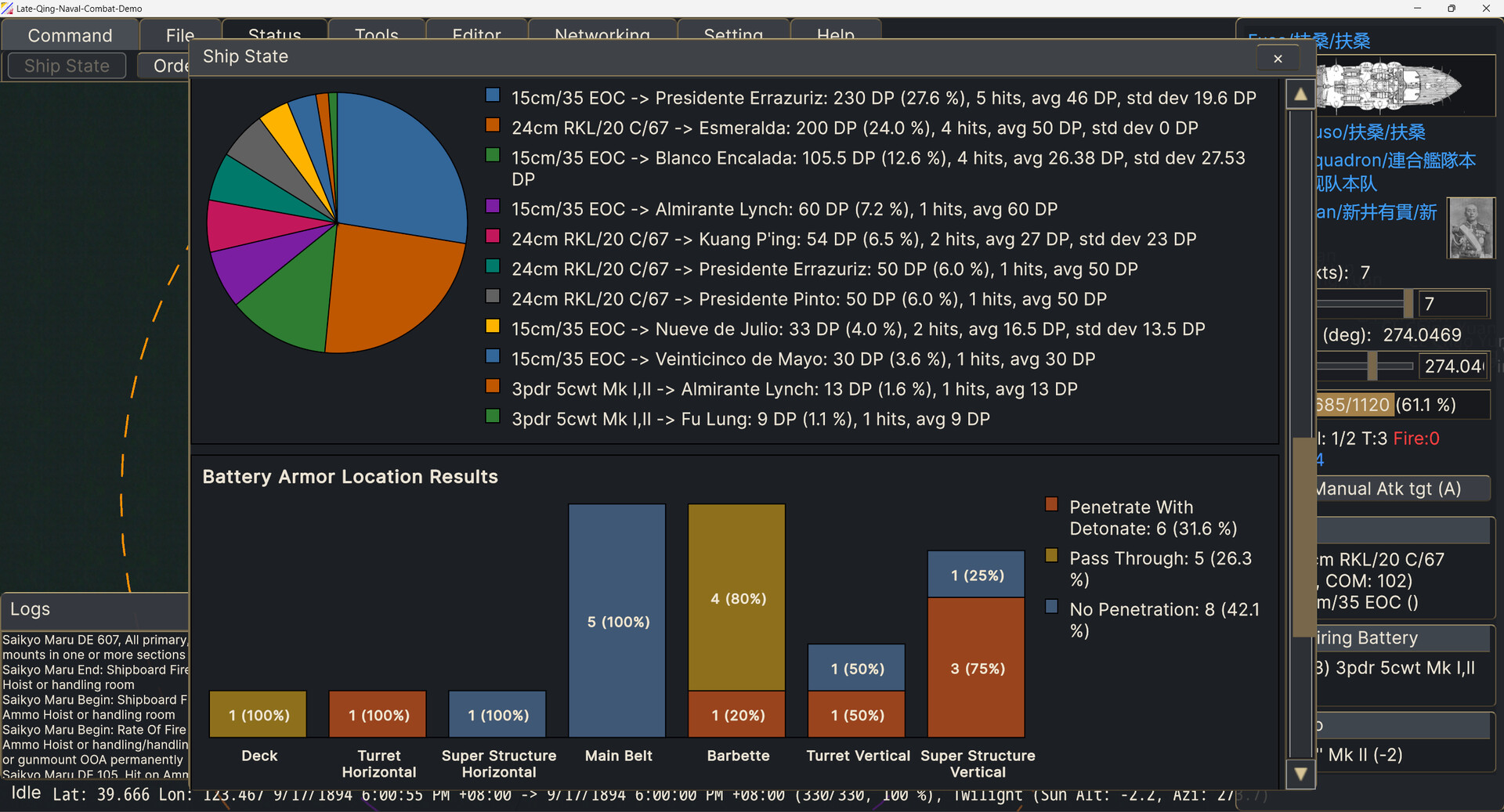Click the Ship State vertical scrollbar thumb
1504x812 pixels.
(x=1303, y=536)
